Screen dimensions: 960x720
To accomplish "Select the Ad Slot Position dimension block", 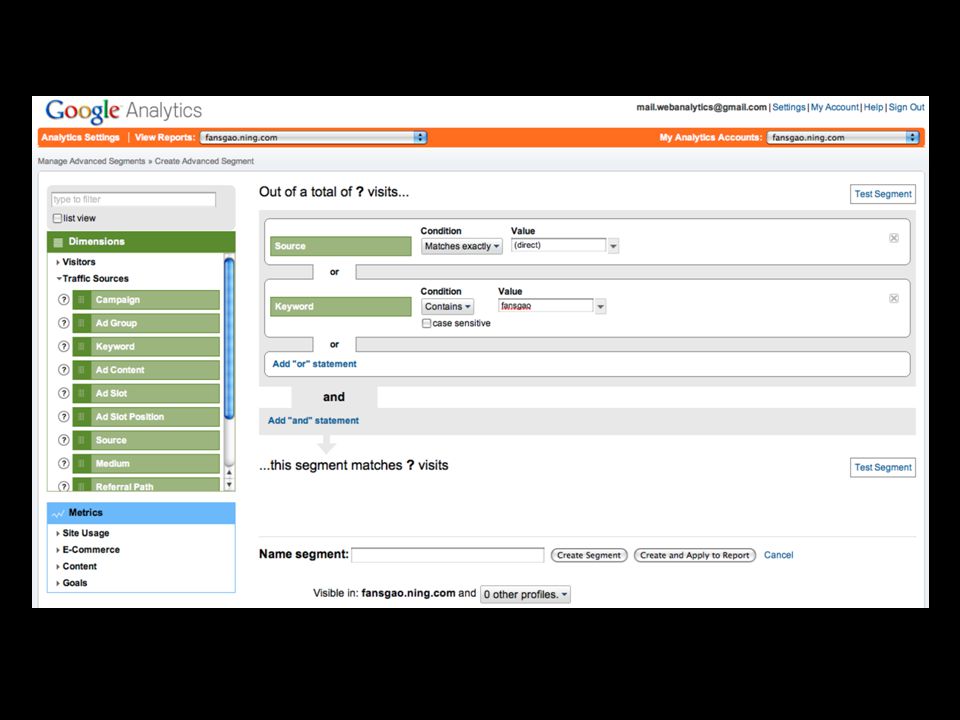I will pos(146,417).
